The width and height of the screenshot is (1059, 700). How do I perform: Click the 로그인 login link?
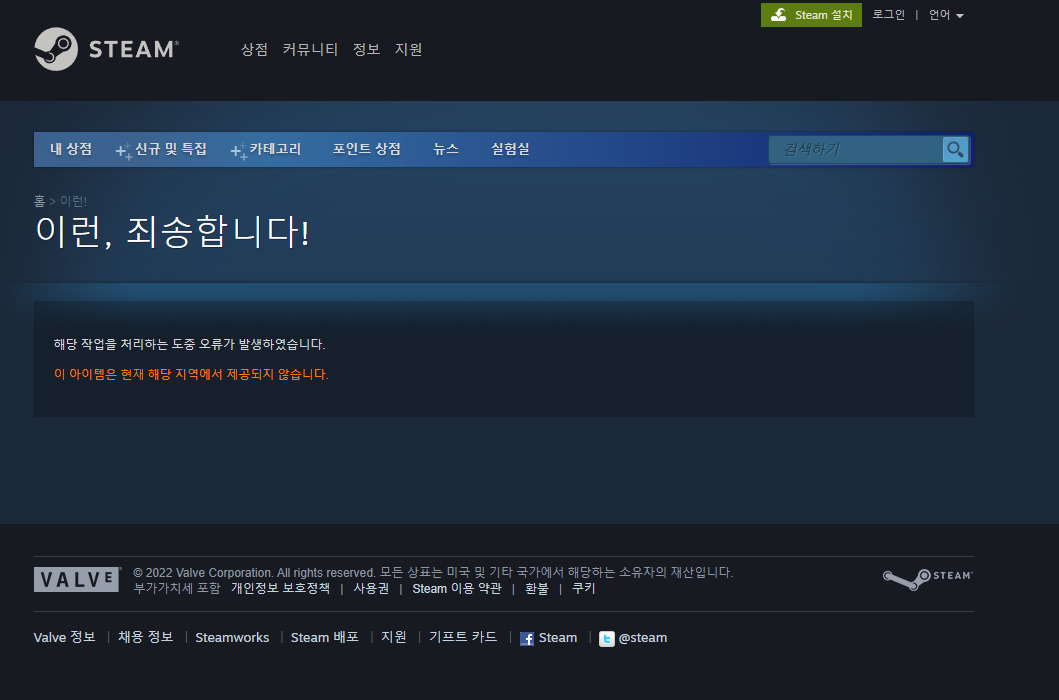click(888, 15)
